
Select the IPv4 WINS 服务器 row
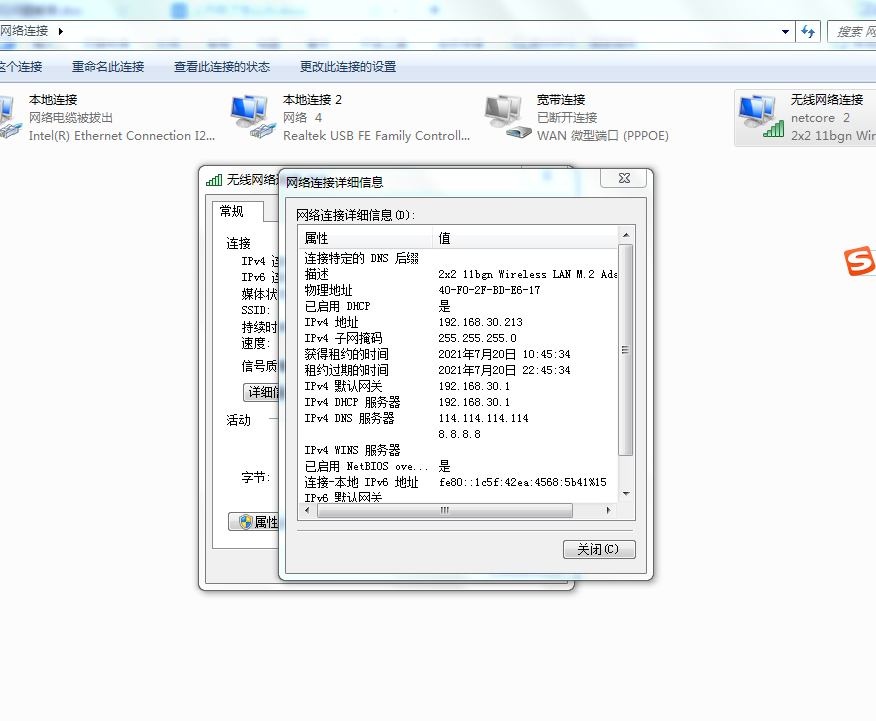[x=458, y=450]
